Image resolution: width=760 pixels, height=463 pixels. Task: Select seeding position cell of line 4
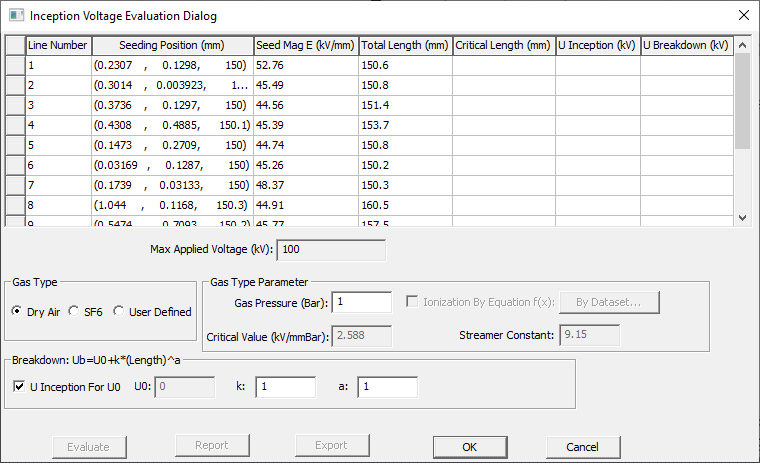point(172,125)
